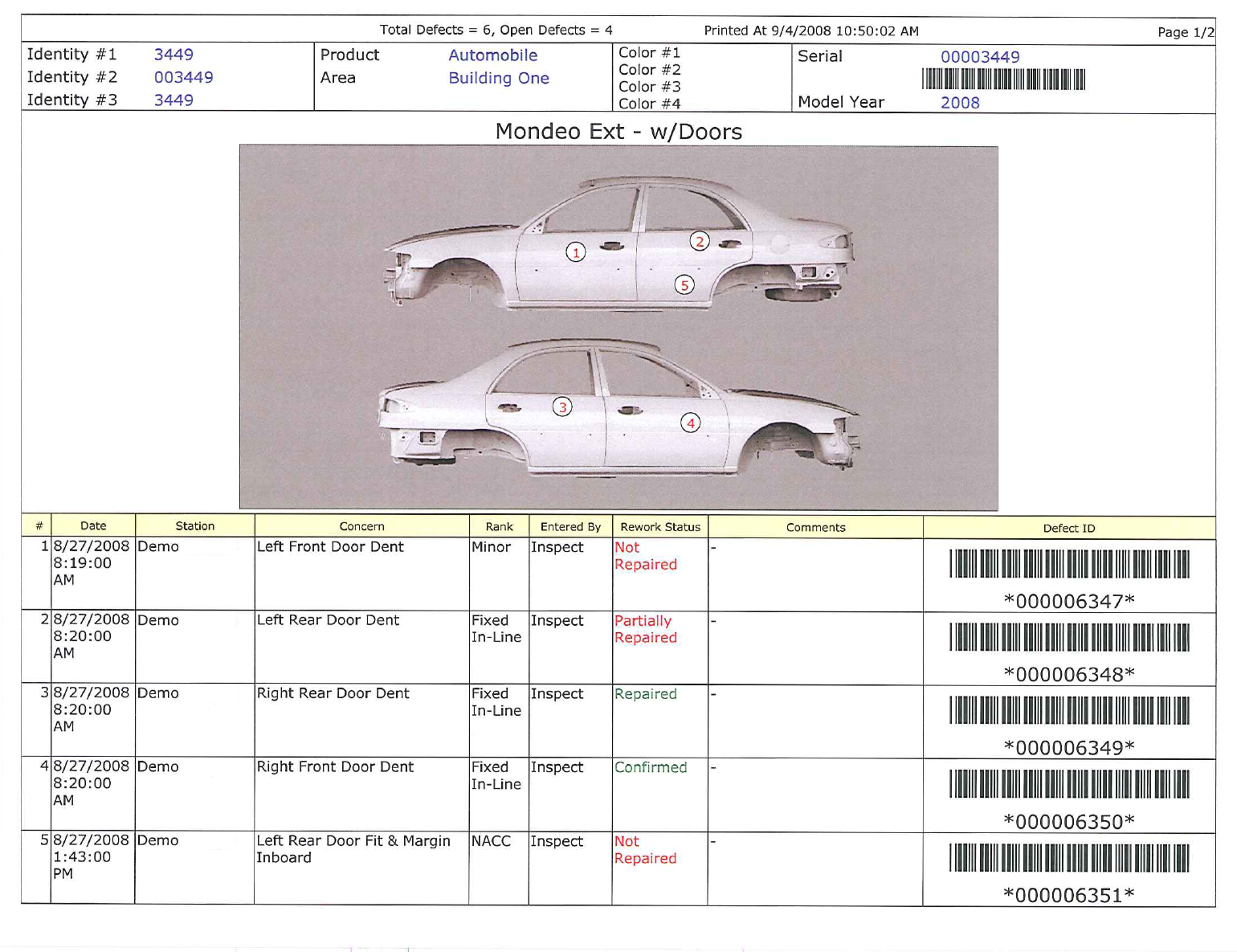Select the serial number barcode
The width and height of the screenshot is (1237, 952).
point(1003,80)
